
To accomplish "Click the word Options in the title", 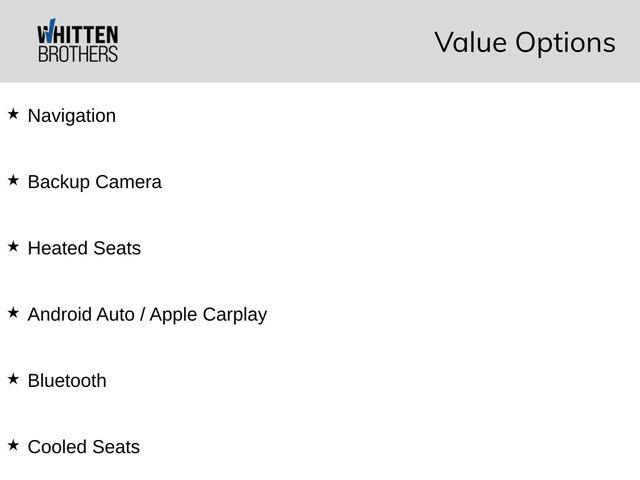I will [565, 43].
